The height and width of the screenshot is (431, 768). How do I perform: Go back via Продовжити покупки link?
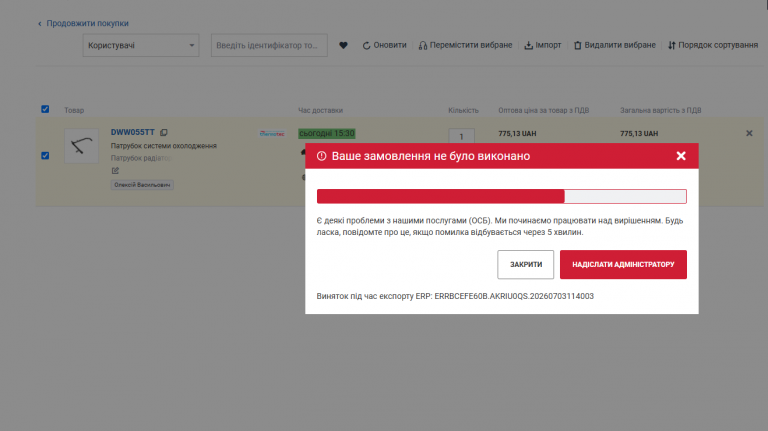(83, 23)
